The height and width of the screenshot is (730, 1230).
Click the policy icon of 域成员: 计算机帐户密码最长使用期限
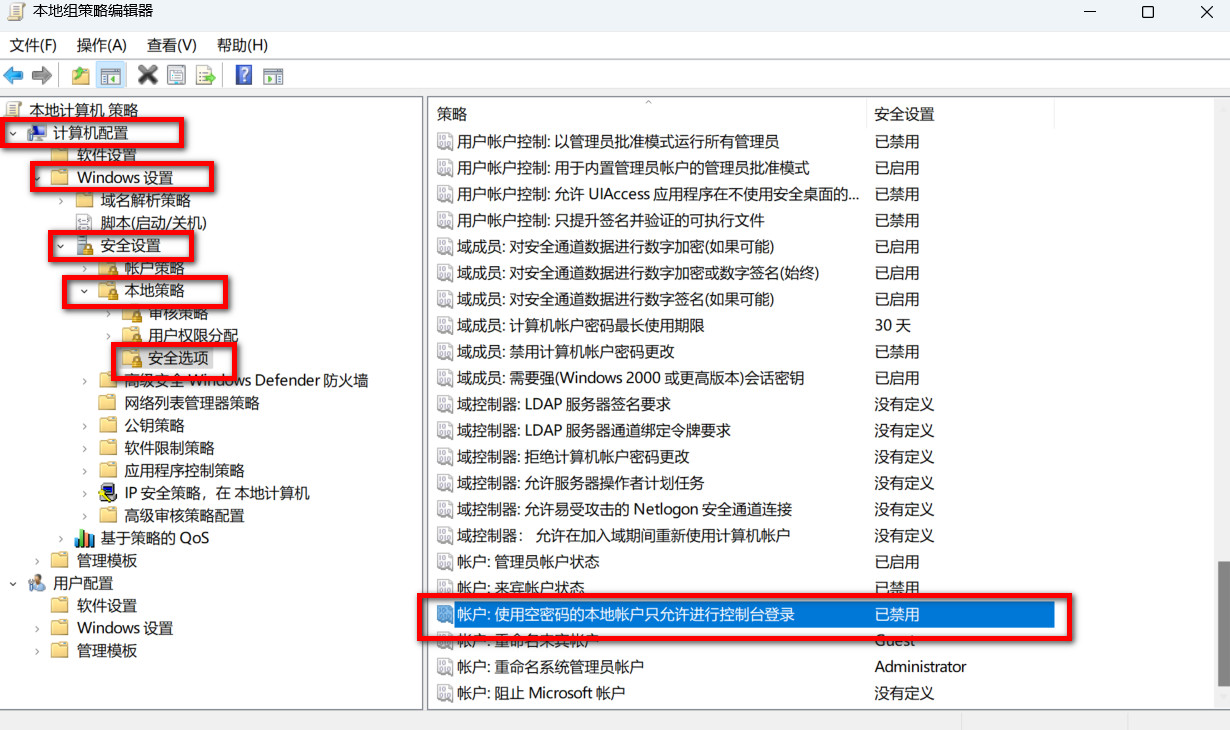pos(445,325)
